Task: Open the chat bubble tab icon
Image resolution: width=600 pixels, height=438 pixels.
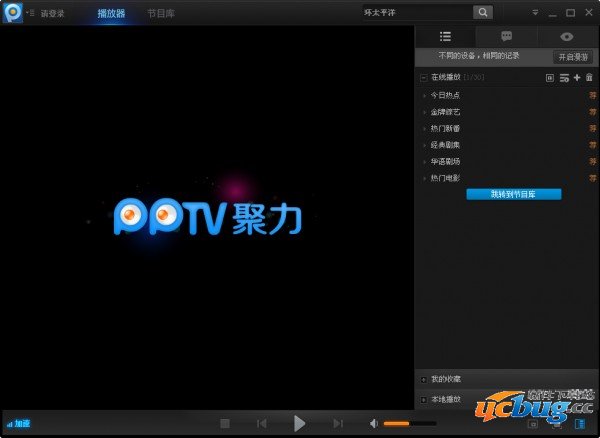Action: pos(506,37)
